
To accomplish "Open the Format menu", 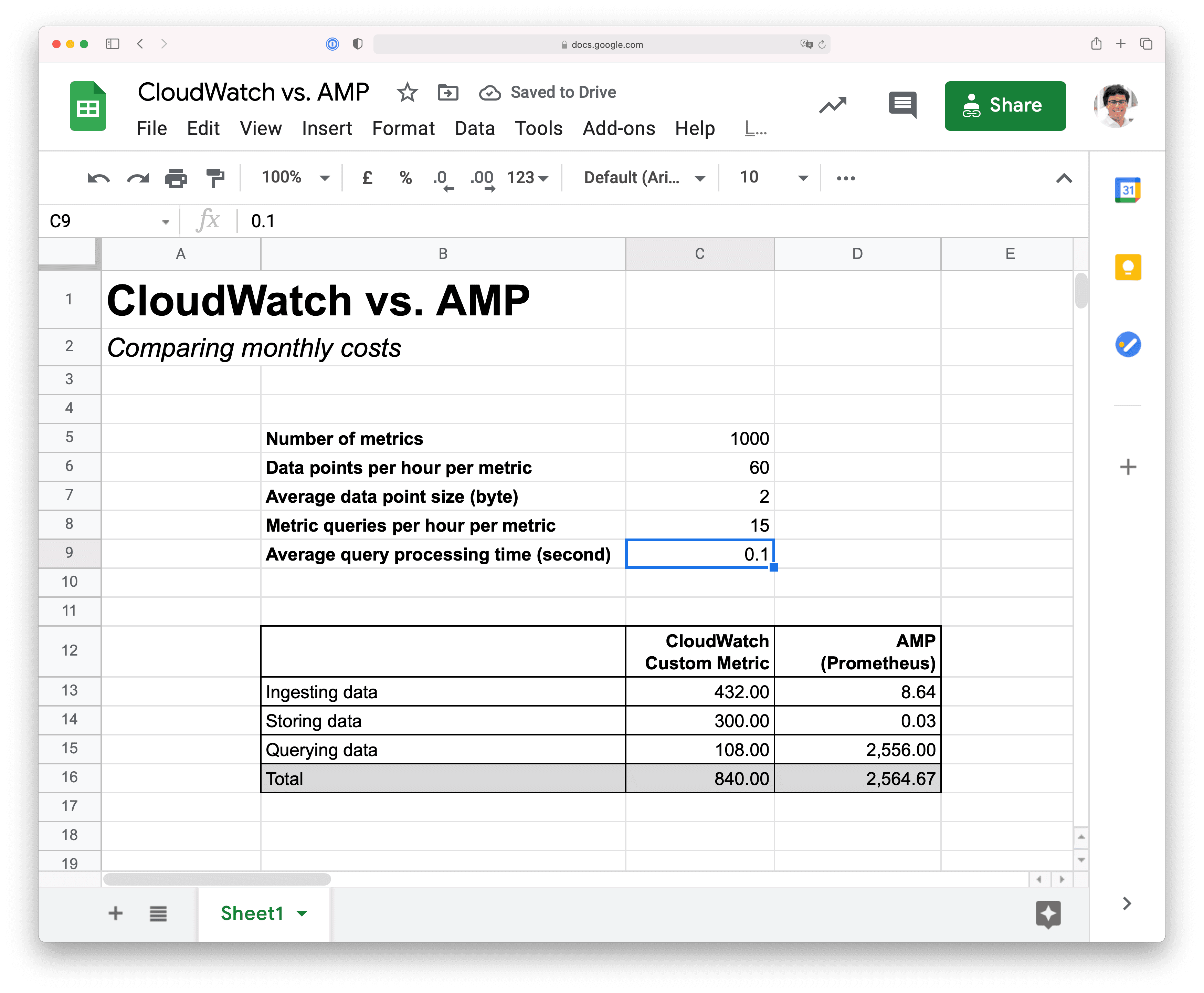I will [403, 129].
